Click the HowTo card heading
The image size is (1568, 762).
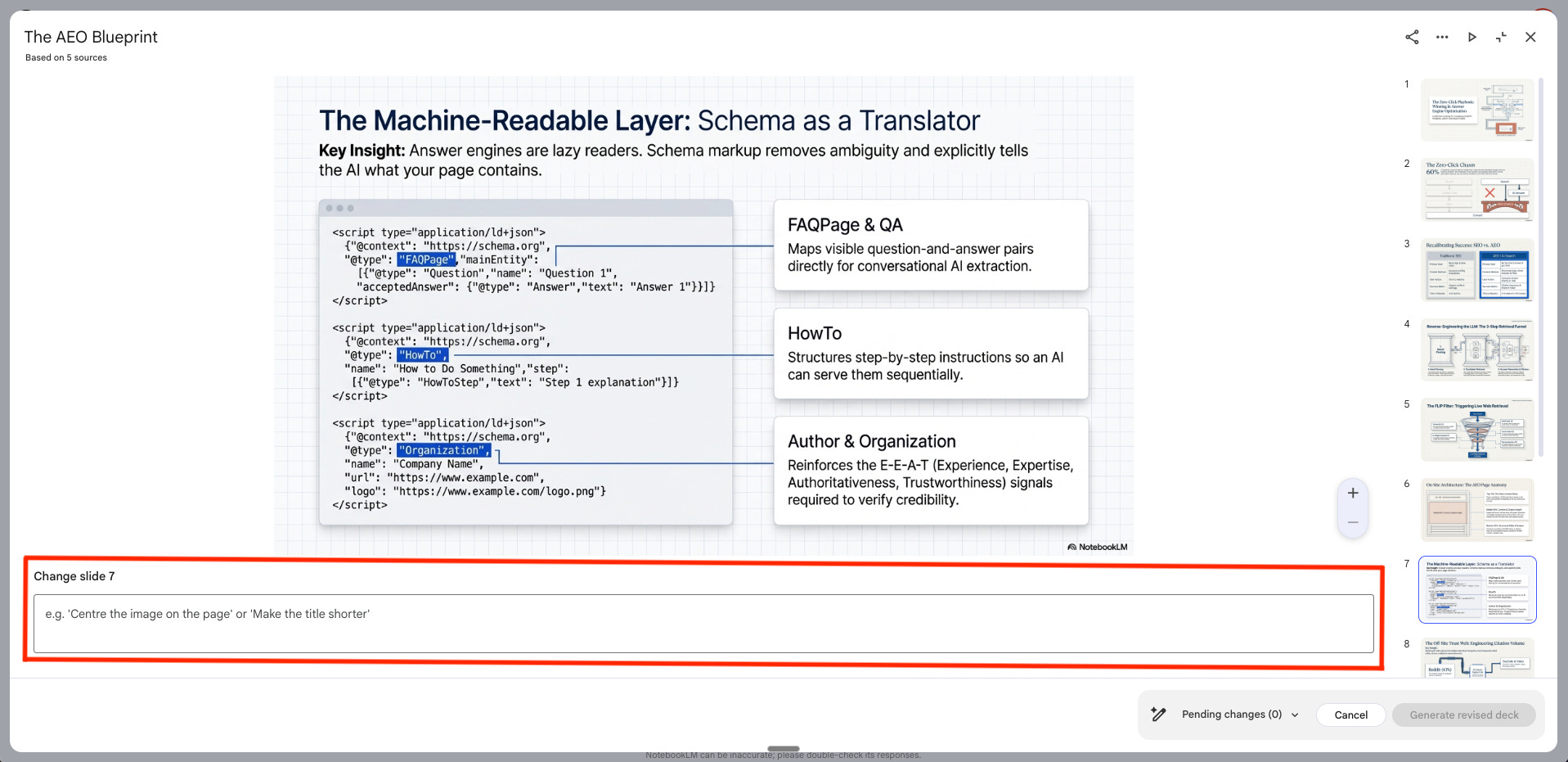tap(815, 333)
